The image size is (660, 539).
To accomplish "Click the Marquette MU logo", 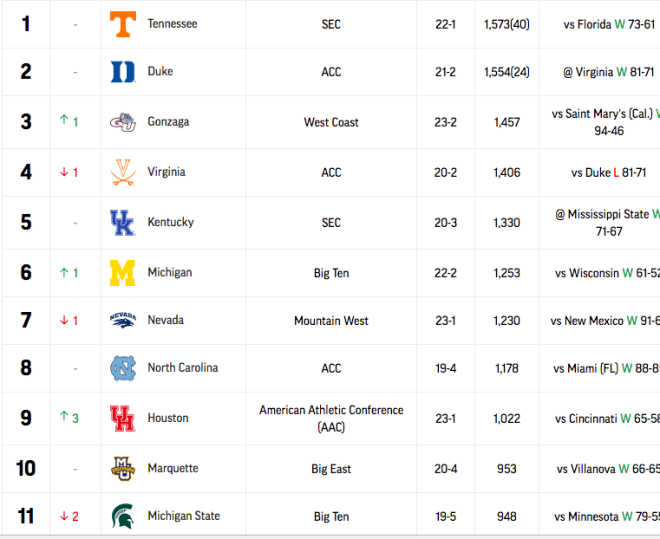I will [x=123, y=469].
